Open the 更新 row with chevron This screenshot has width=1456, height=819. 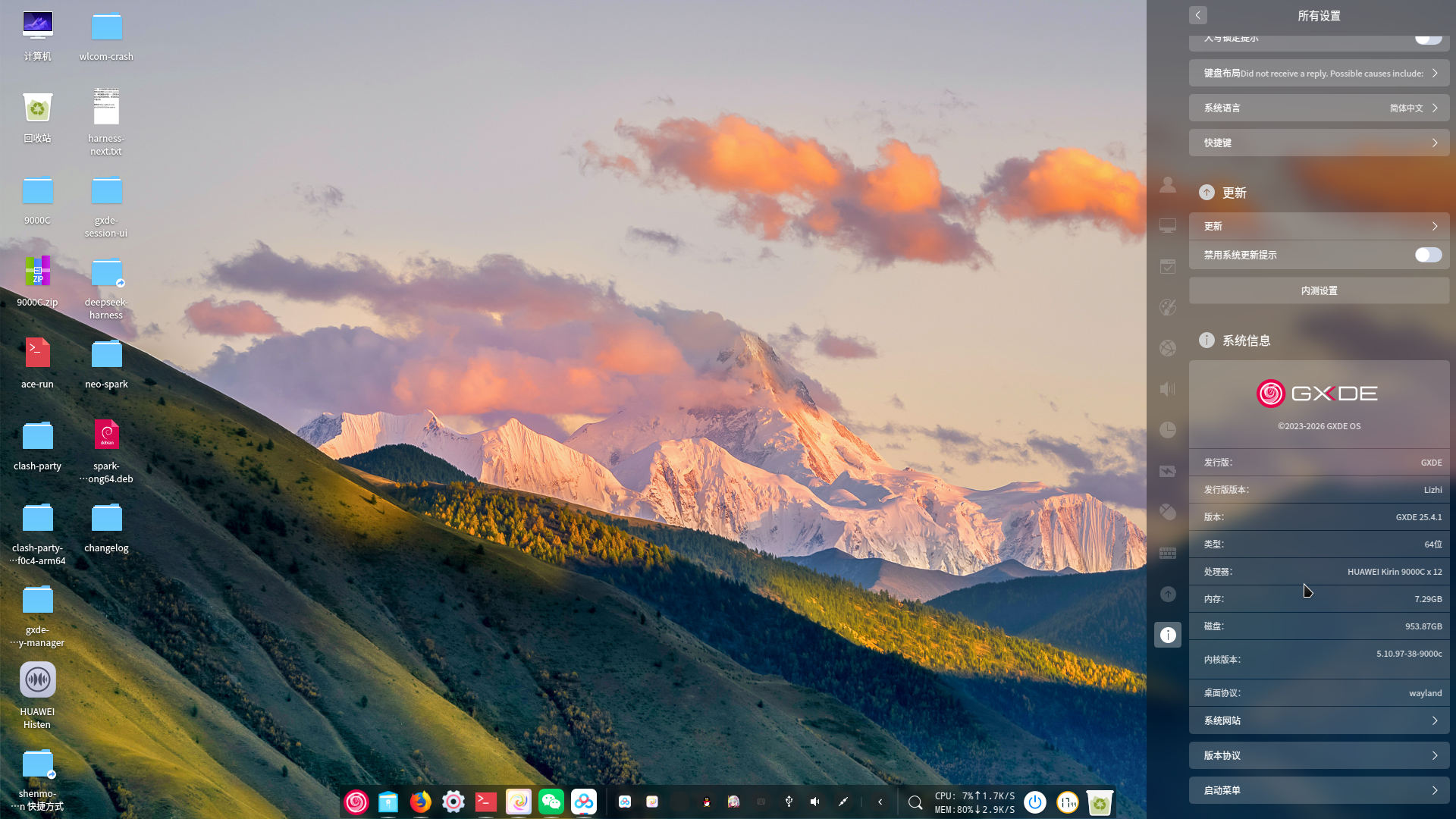[1319, 226]
